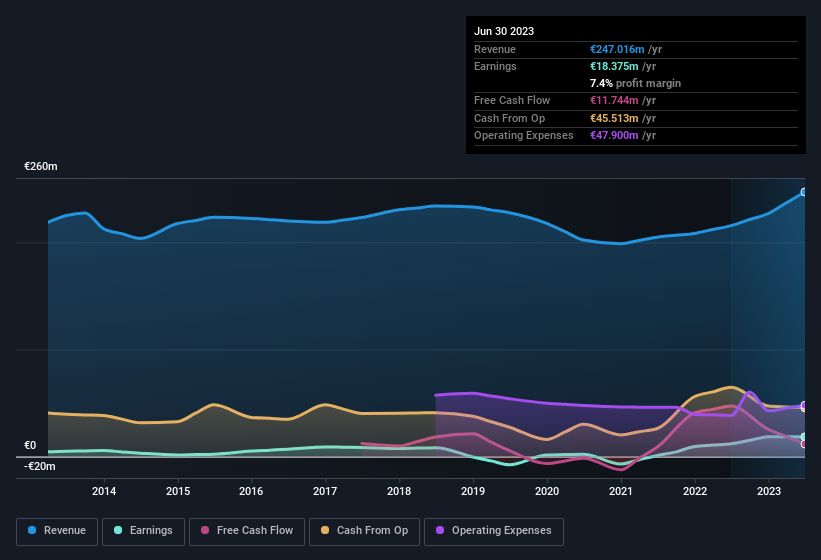Image resolution: width=821 pixels, height=560 pixels.
Task: Click the -€20m y-axis label
Action: pos(40,466)
